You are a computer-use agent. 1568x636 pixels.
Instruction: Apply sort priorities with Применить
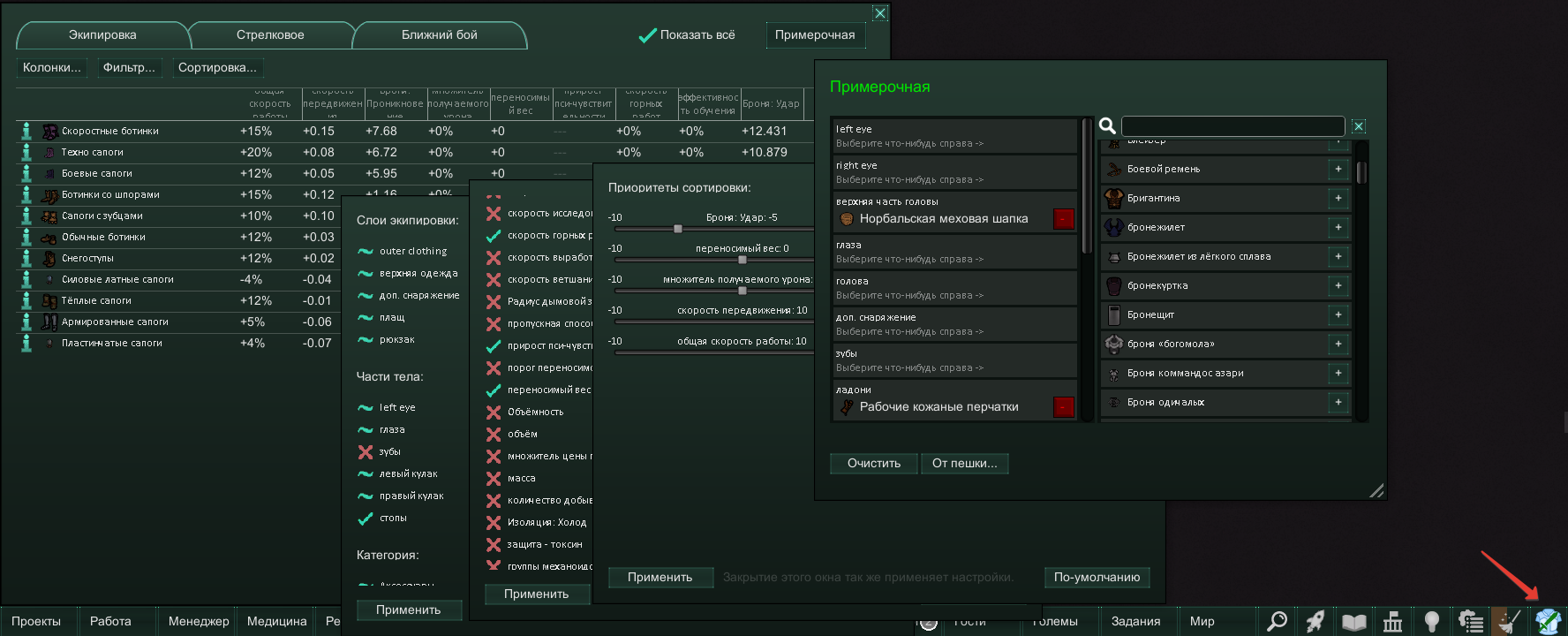(660, 577)
